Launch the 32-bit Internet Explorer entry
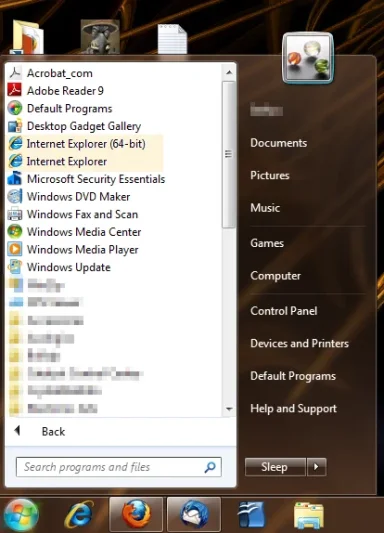Screen dimensions: 384x533 (x=67, y=161)
